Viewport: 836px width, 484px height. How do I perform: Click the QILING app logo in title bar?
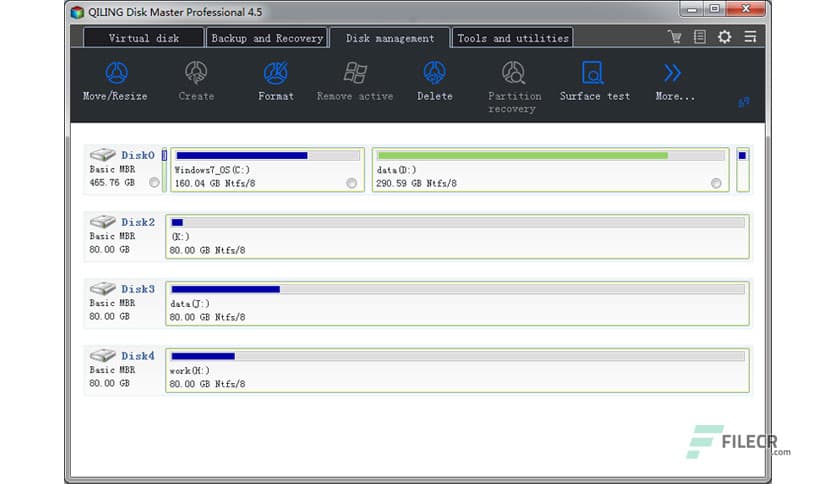pyautogui.click(x=77, y=12)
